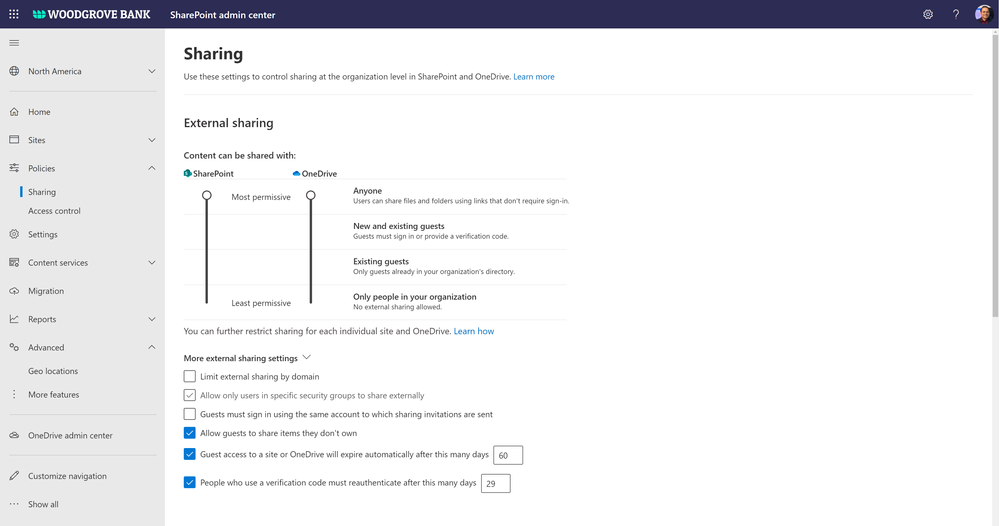Click the Home house icon

(14, 112)
